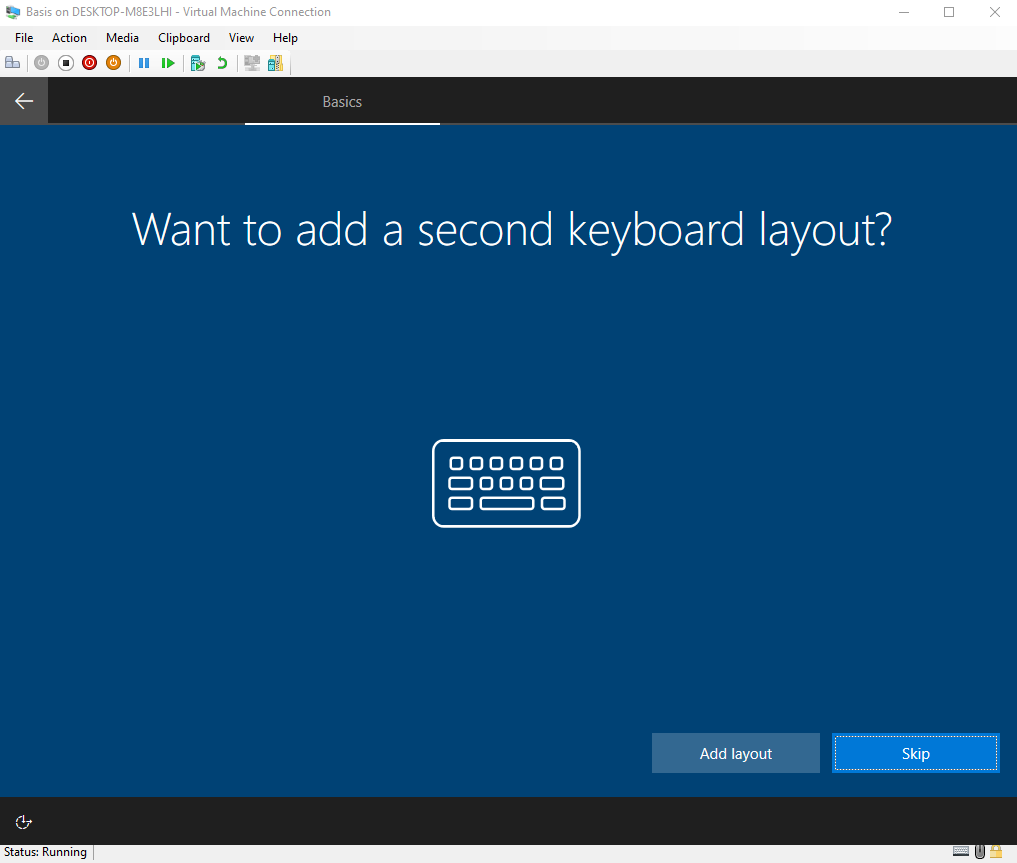Go back with the left arrow button
1017x863 pixels.
[x=24, y=100]
